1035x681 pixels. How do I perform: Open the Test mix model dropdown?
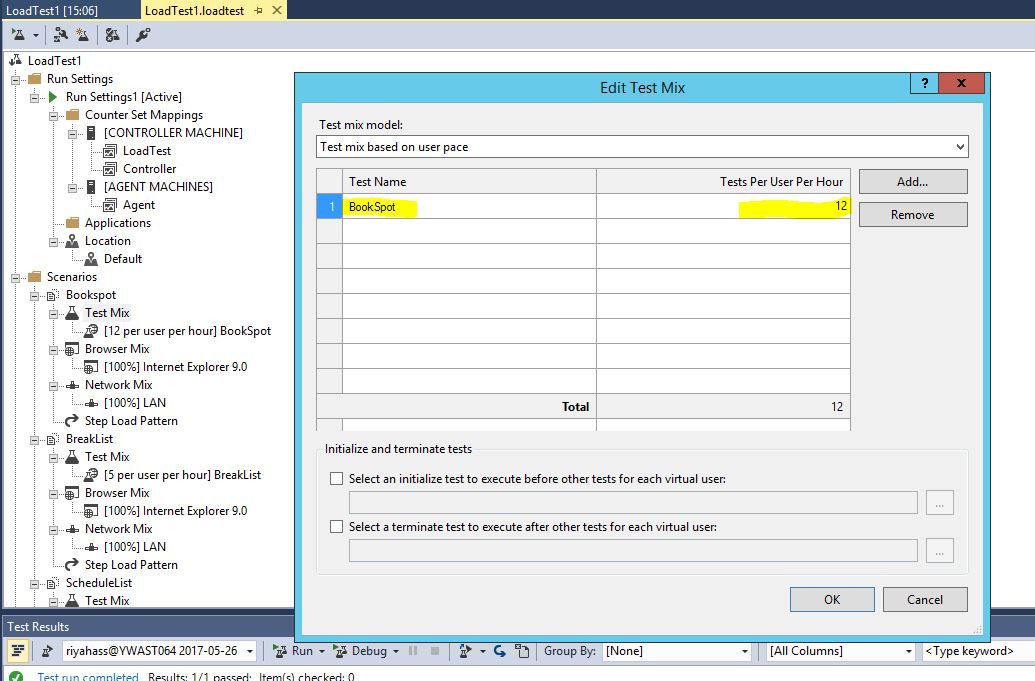(x=958, y=146)
